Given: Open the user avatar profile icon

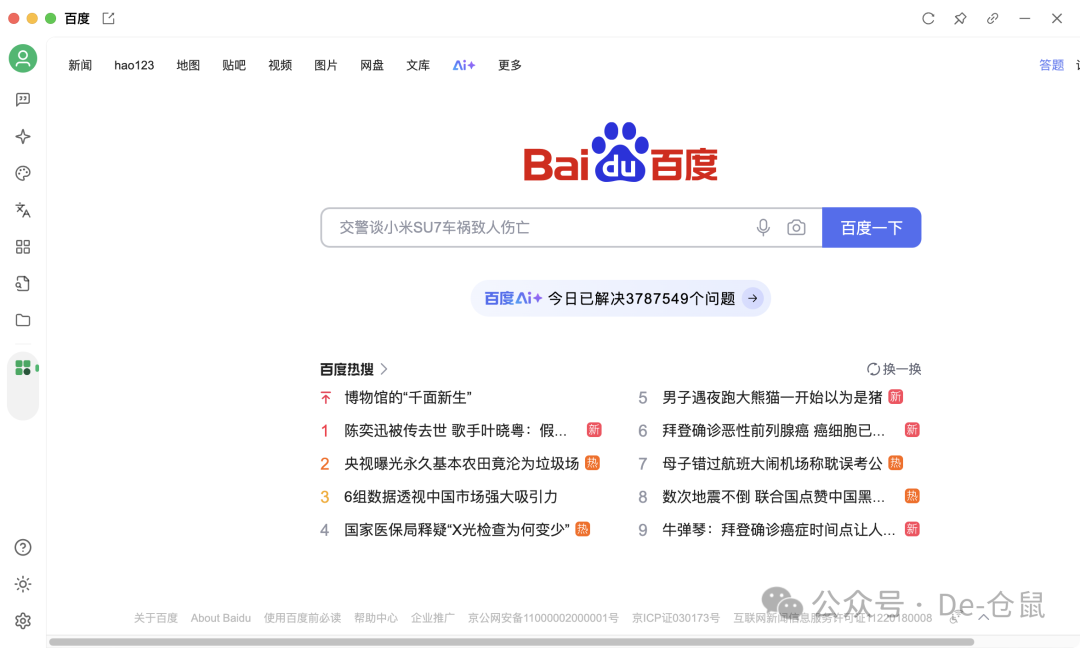Looking at the screenshot, I should [x=23, y=59].
